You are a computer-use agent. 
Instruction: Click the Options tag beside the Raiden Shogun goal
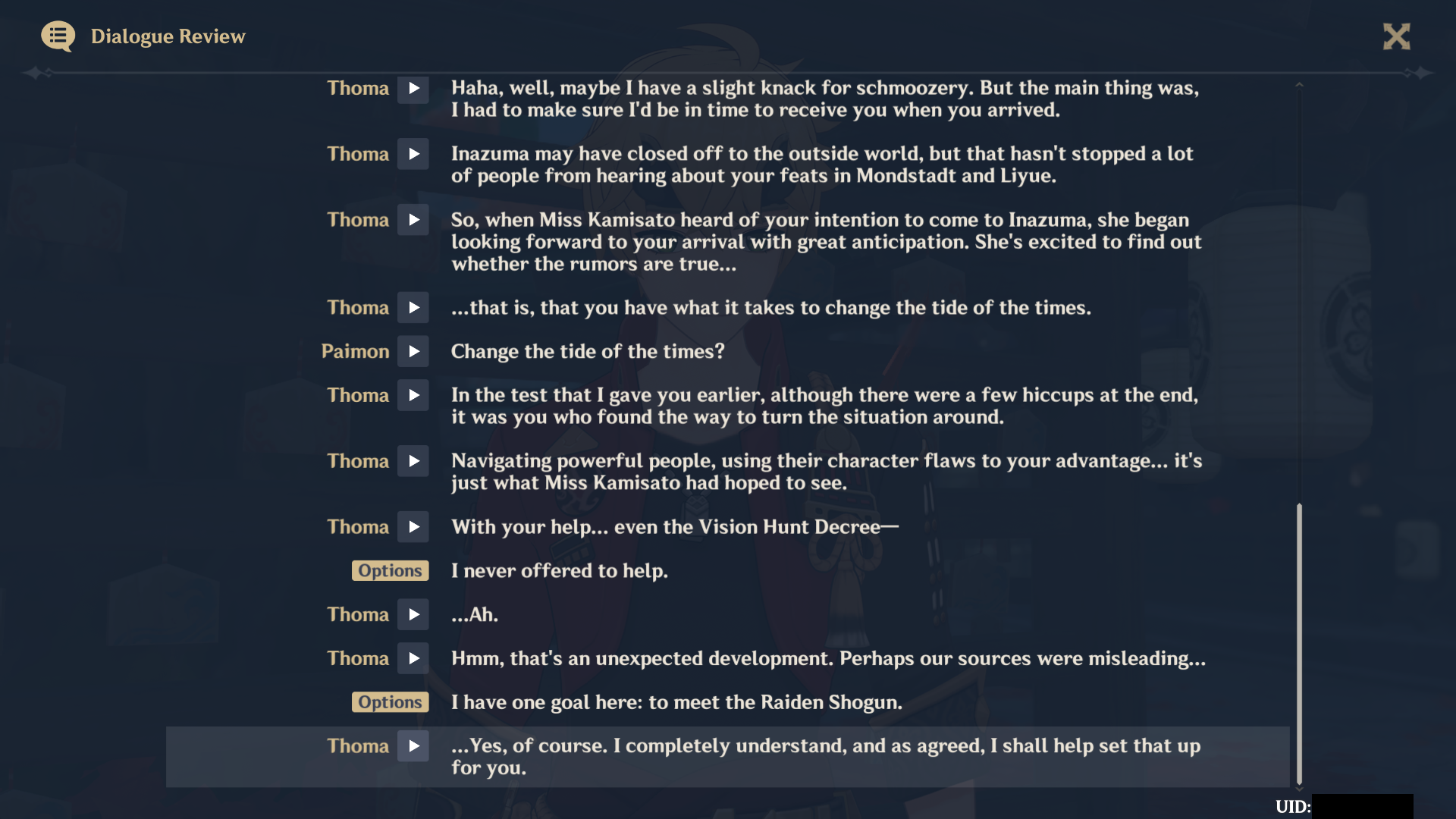(390, 702)
